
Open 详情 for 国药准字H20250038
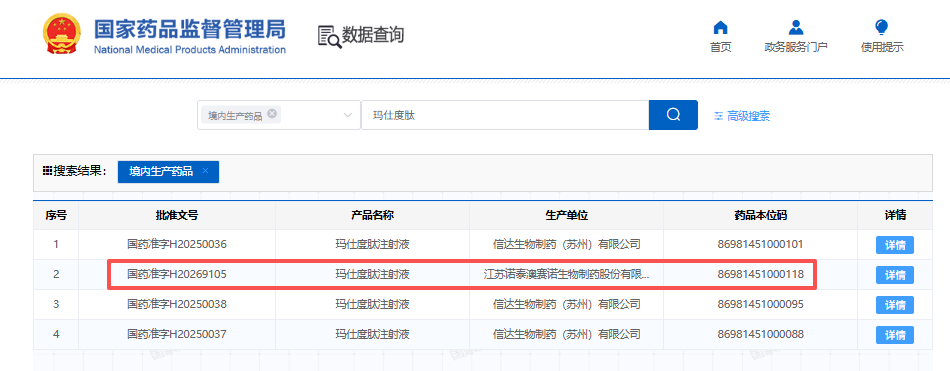tap(895, 305)
